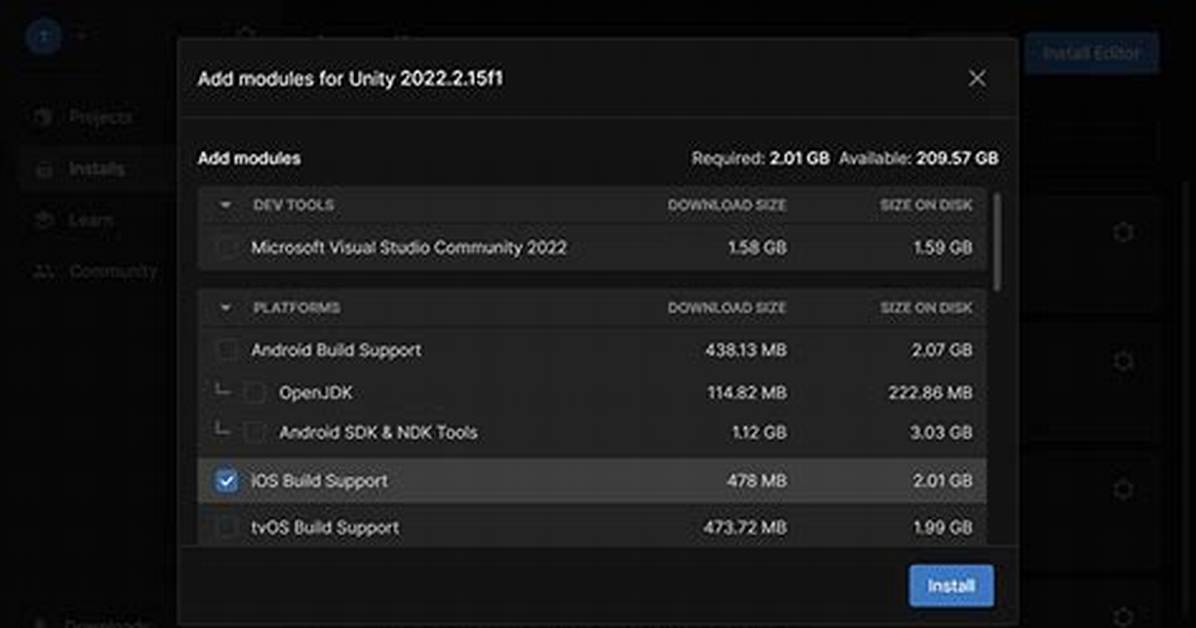1196x628 pixels.
Task: Click the DOWNLOAD SIZE header under DEV TOOLS
Action: point(727,205)
